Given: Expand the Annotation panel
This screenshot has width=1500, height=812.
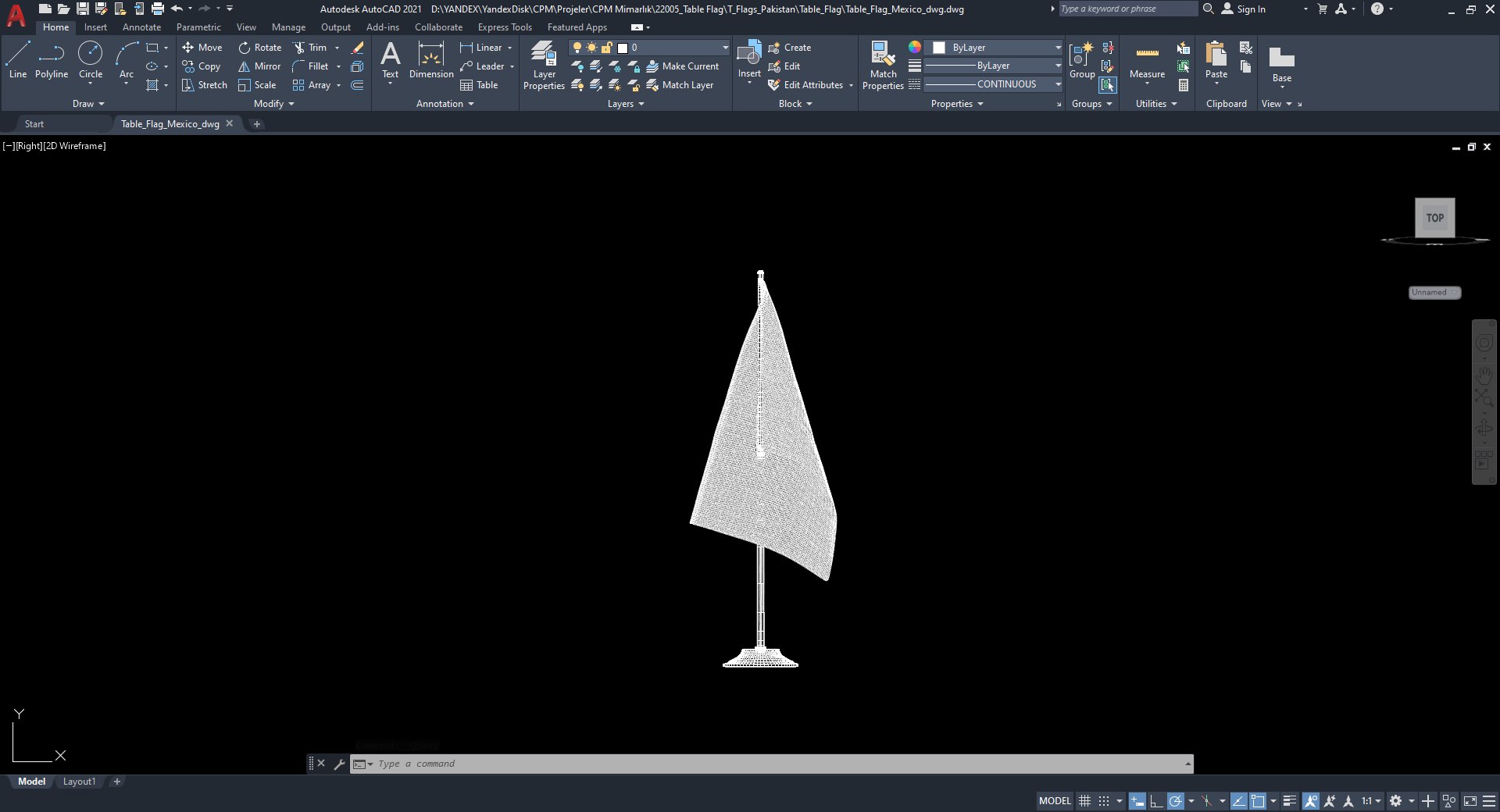Looking at the screenshot, I should 445,104.
